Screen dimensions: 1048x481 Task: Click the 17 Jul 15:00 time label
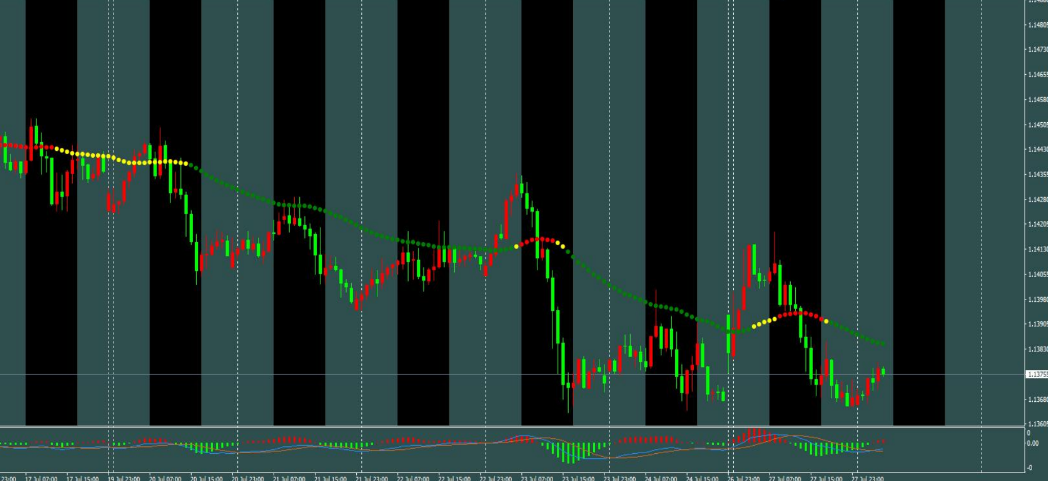click(83, 478)
